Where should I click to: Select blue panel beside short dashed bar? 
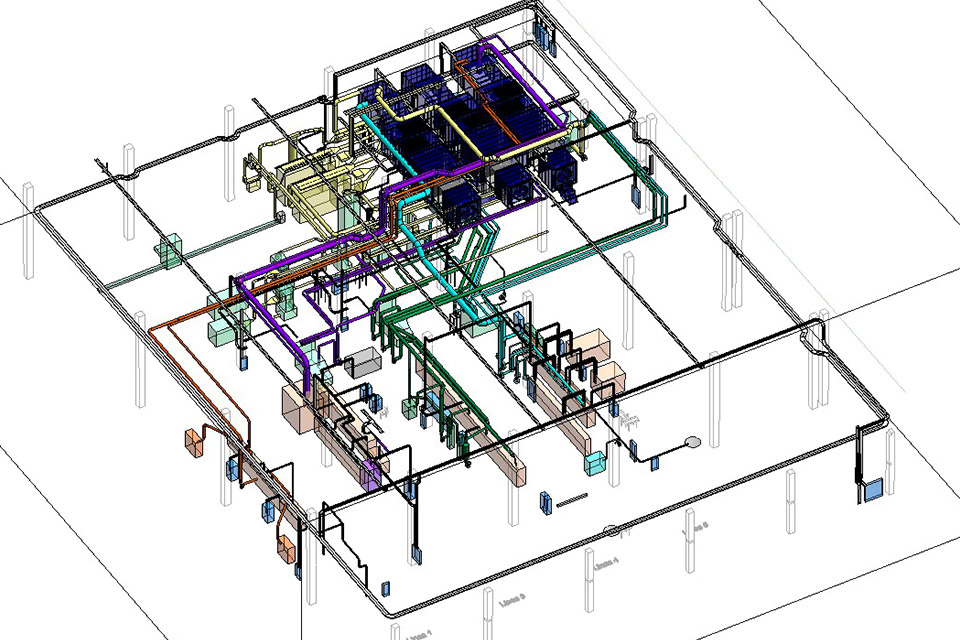pos(545,502)
